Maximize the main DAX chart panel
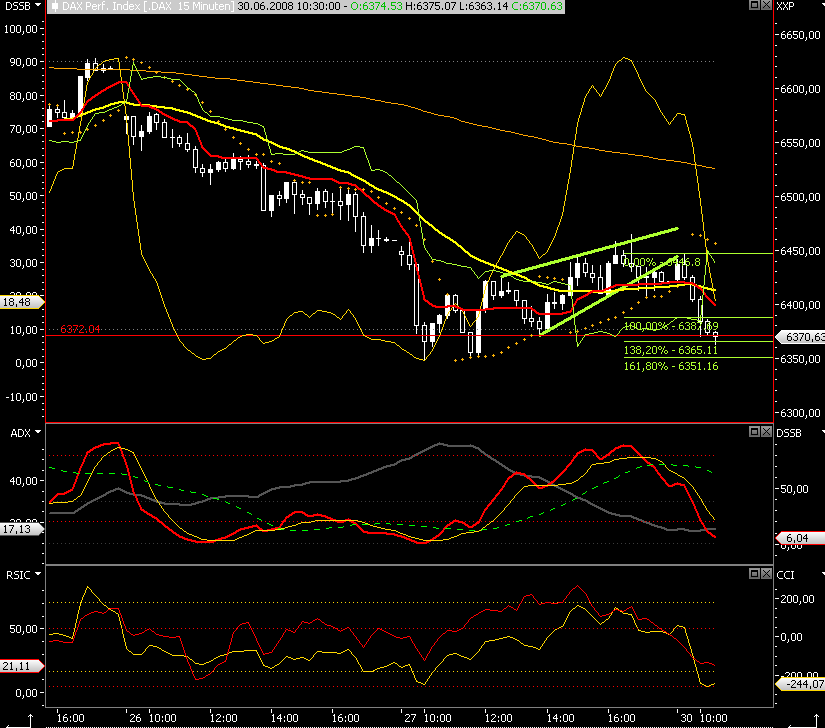 754,5
